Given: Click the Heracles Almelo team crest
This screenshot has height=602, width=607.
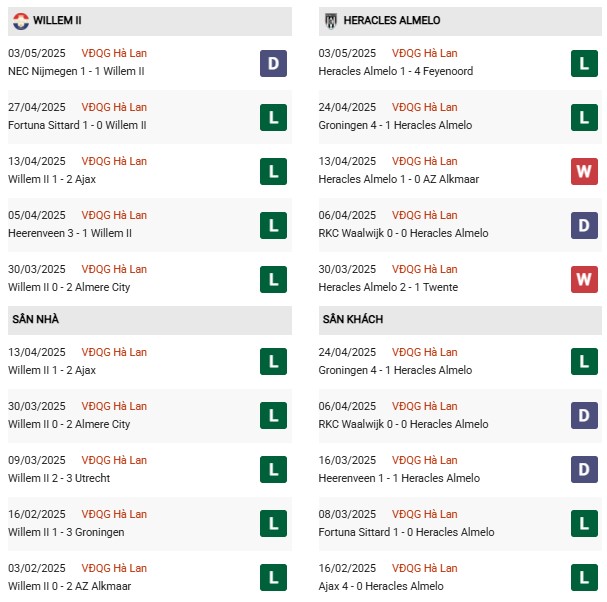Looking at the screenshot, I should coord(331,21).
